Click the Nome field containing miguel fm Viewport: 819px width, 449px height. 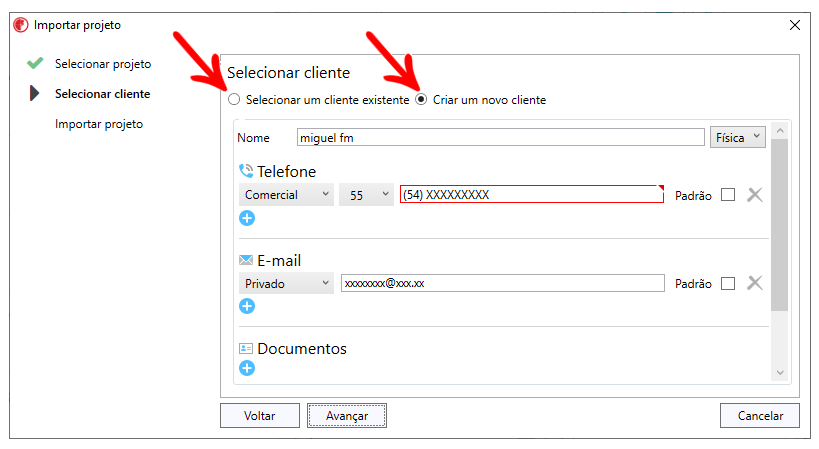click(x=500, y=137)
